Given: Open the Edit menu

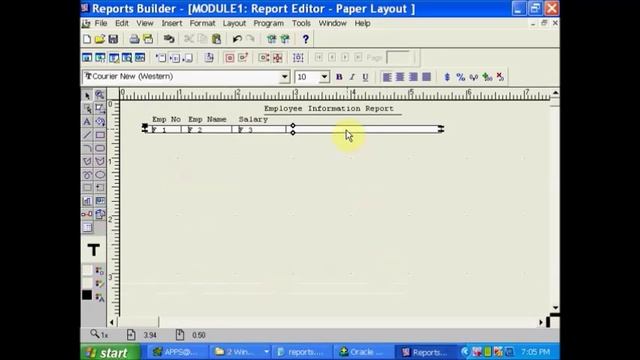Looking at the screenshot, I should tap(122, 23).
